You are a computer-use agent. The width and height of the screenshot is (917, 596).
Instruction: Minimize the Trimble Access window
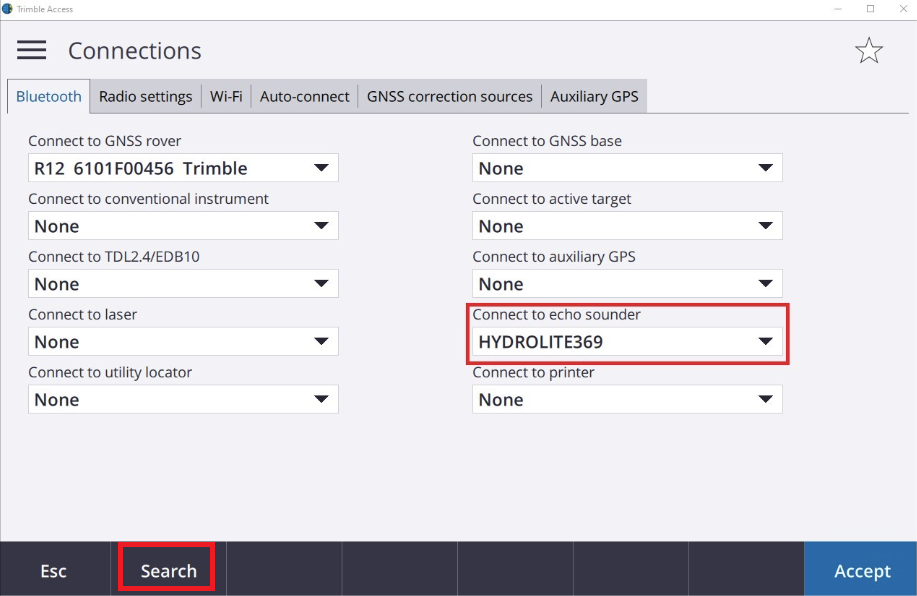[x=837, y=9]
